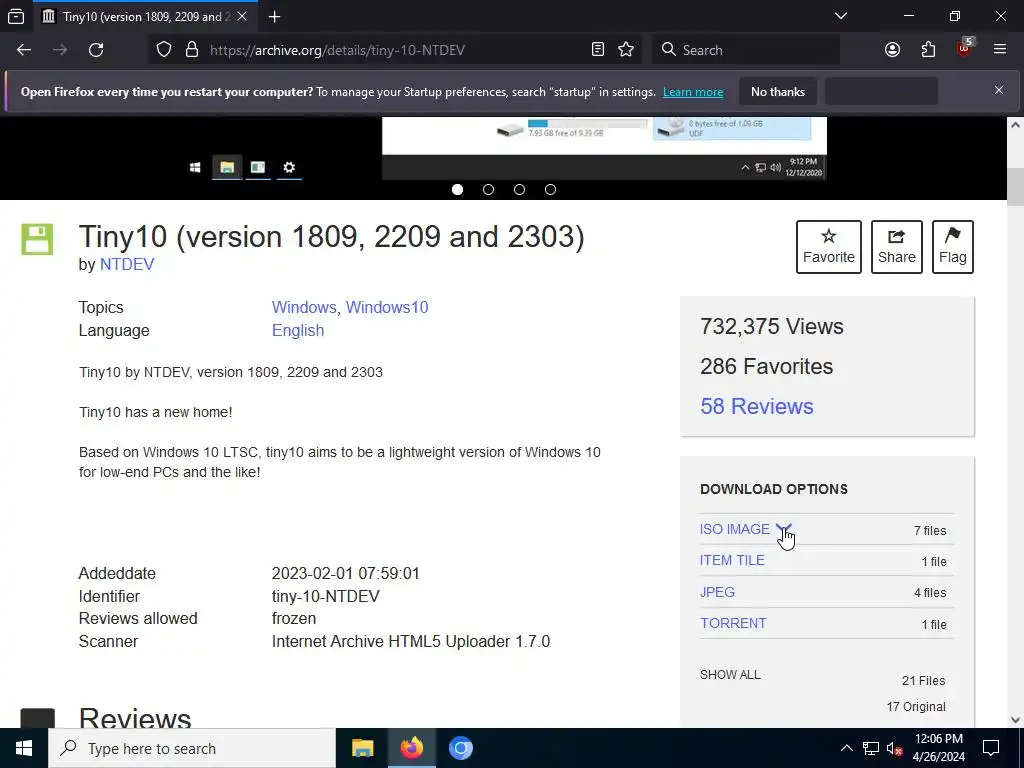This screenshot has height=768, width=1024.
Task: Open the Learn more link
Action: (693, 92)
